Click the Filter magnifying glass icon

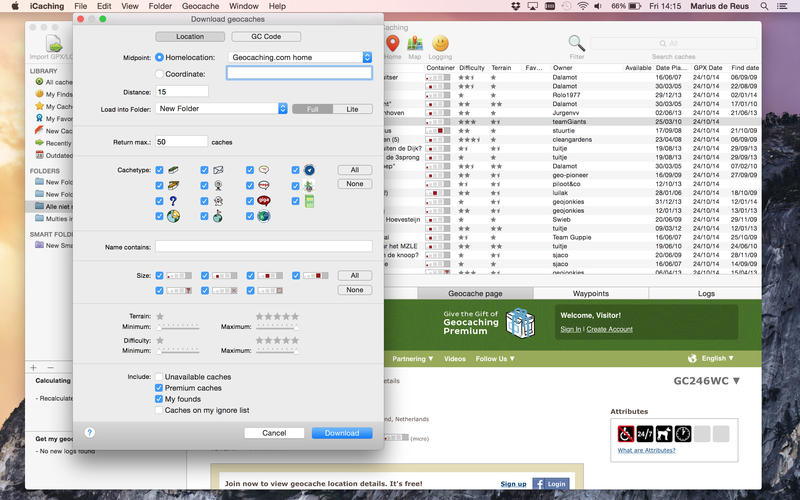click(x=577, y=43)
